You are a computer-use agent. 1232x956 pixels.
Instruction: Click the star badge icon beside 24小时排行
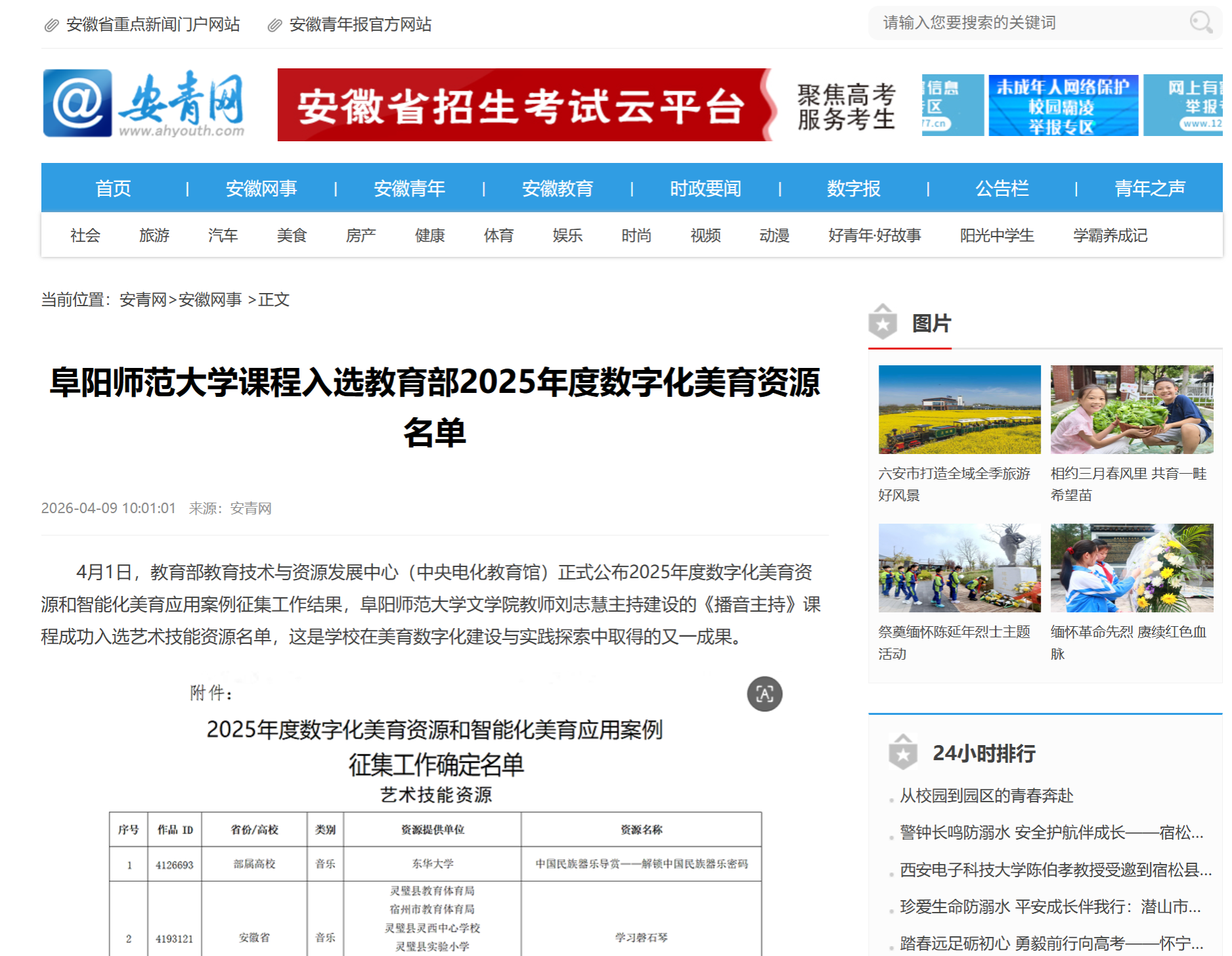(903, 752)
